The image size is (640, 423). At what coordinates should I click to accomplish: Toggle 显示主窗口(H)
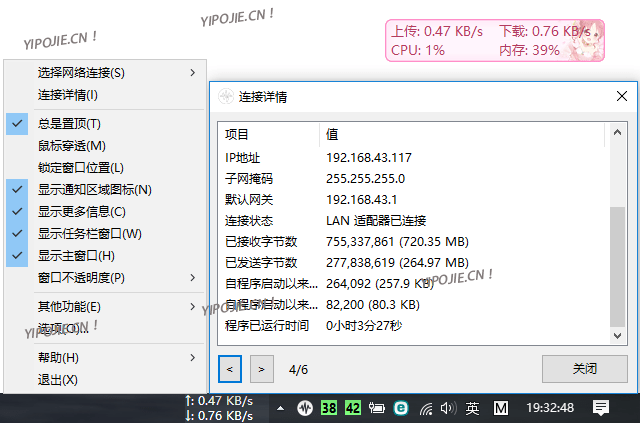point(105,256)
